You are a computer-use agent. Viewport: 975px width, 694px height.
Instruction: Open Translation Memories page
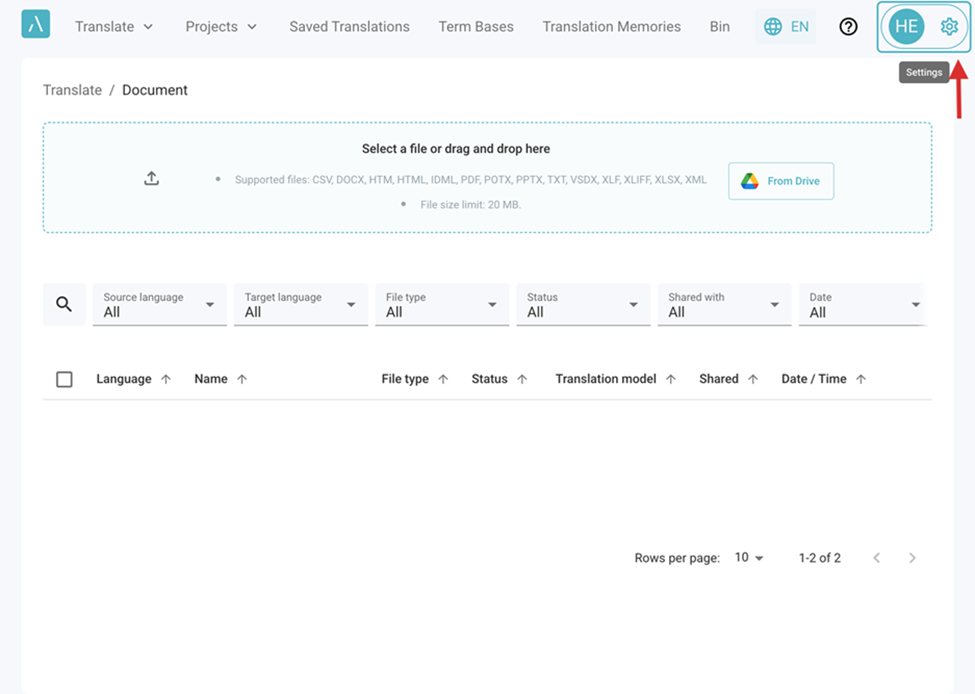click(612, 27)
